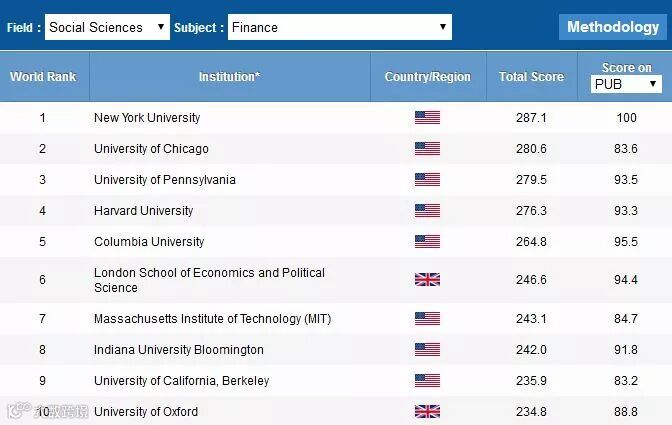Open the Methodology page
The height and width of the screenshot is (425, 672).
(613, 27)
